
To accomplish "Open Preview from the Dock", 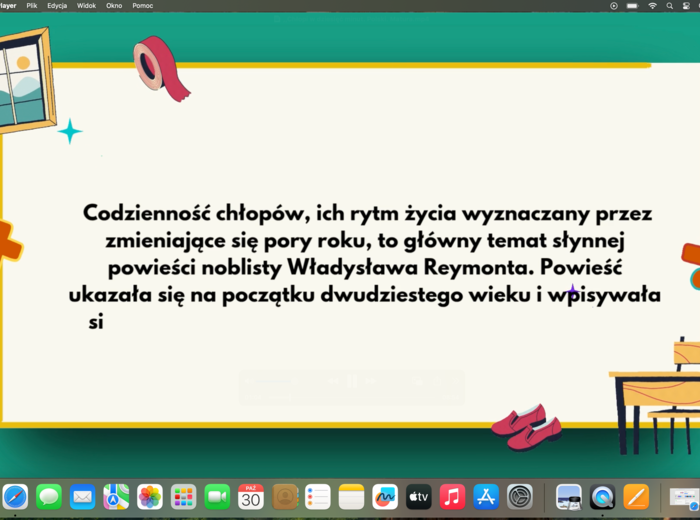I will pyautogui.click(x=569, y=496).
